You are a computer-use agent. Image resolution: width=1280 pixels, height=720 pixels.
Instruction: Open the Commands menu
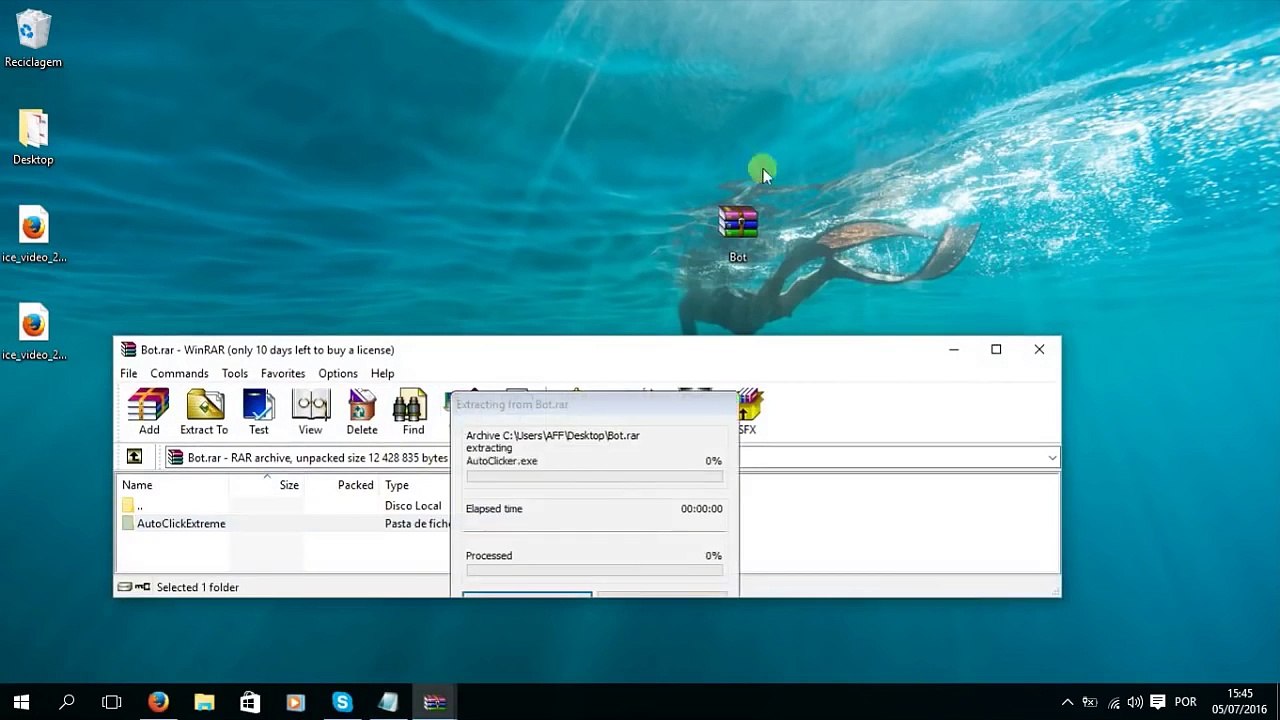(x=179, y=373)
